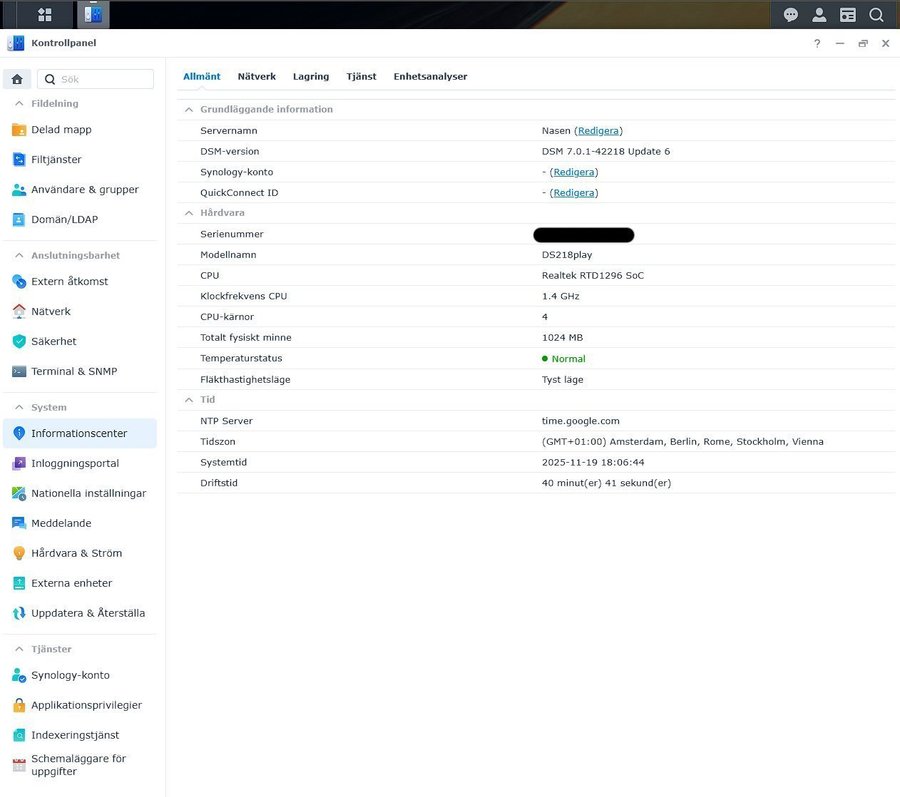Image resolution: width=900 pixels, height=797 pixels.
Task: Click Redigera link for QuickConnect ID
Action: [574, 193]
